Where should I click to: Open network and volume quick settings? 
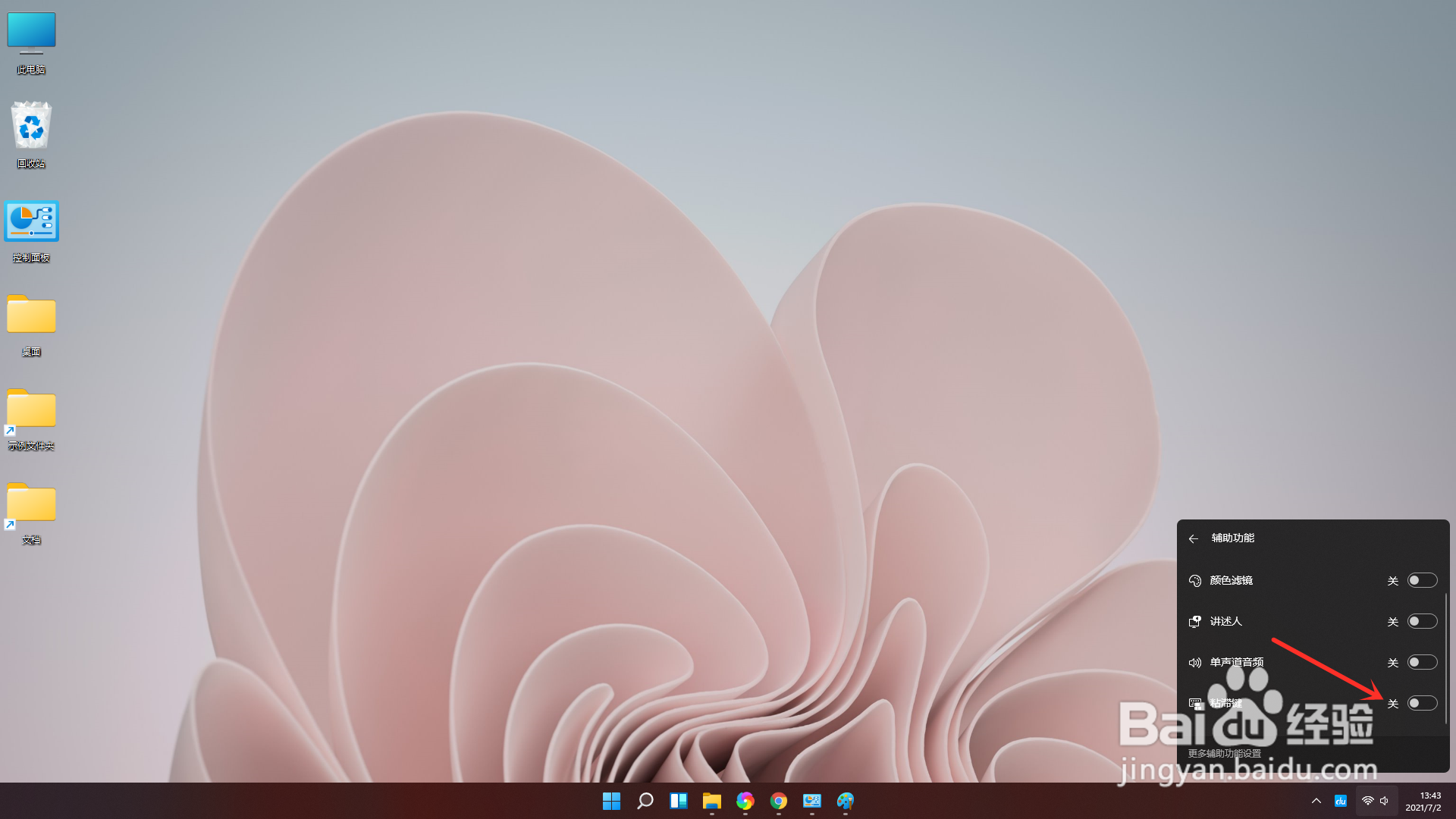click(1376, 801)
